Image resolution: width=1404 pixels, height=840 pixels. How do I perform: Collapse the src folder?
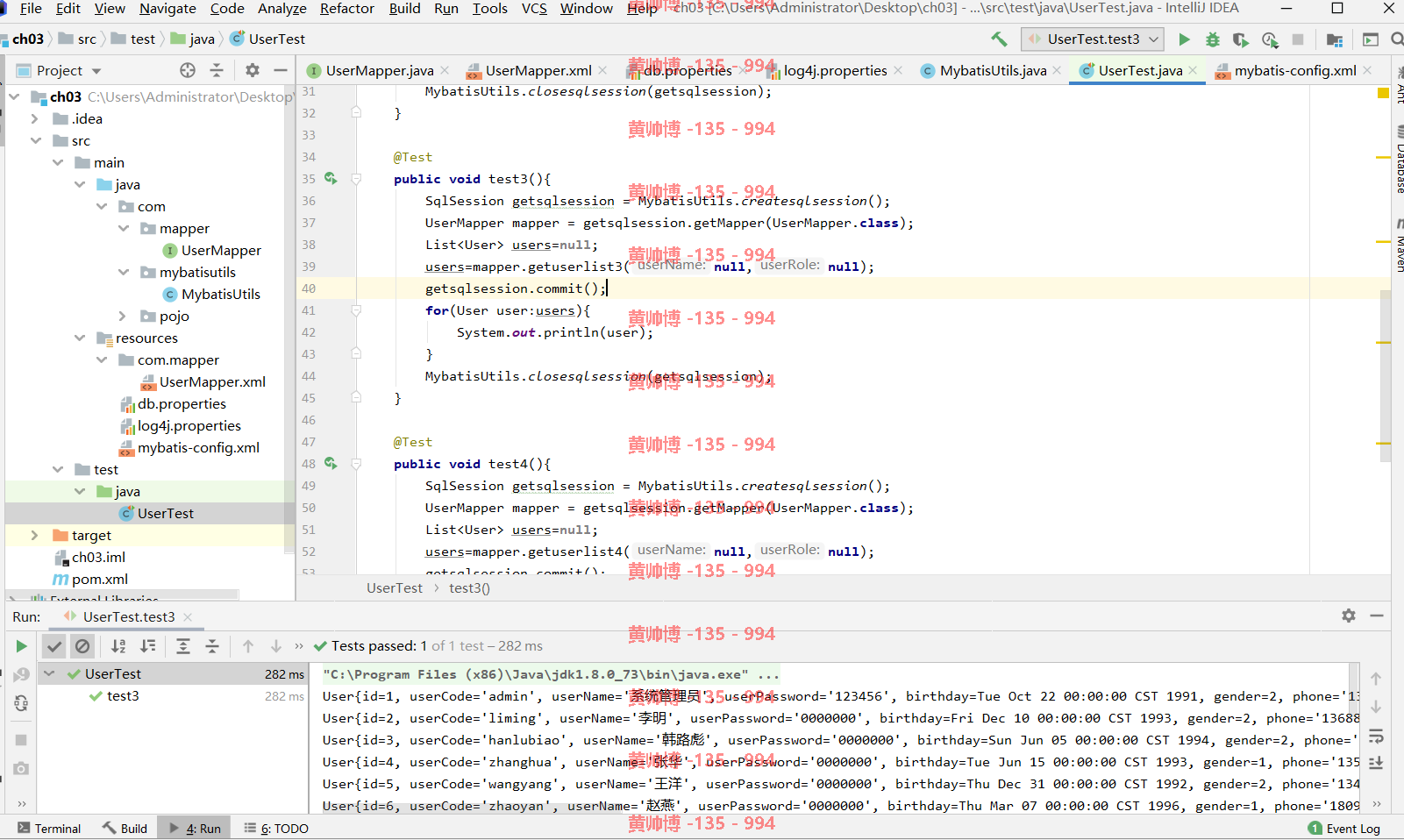pyautogui.click(x=35, y=140)
